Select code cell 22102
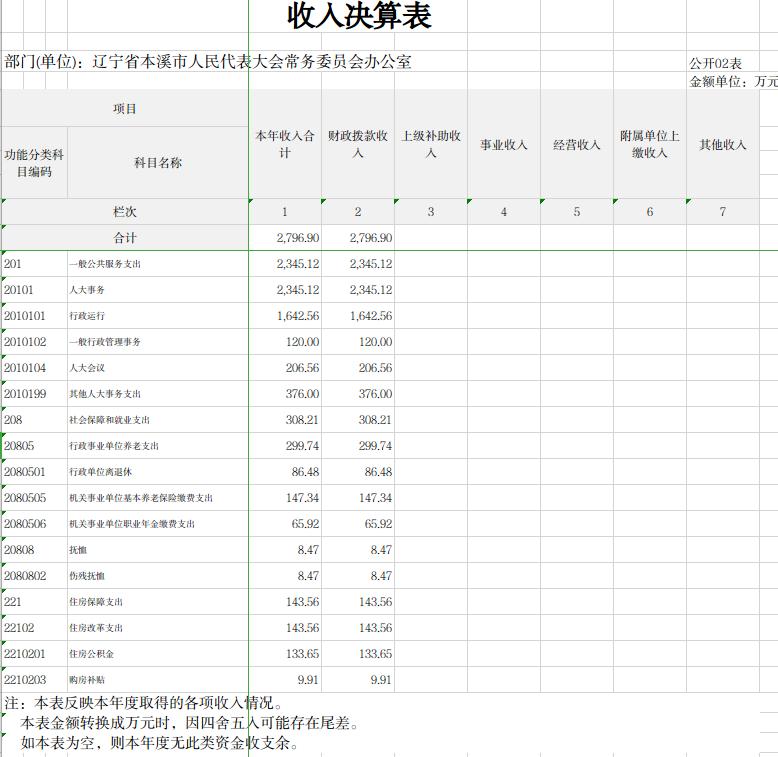Image resolution: width=778 pixels, height=757 pixels. tap(34, 628)
